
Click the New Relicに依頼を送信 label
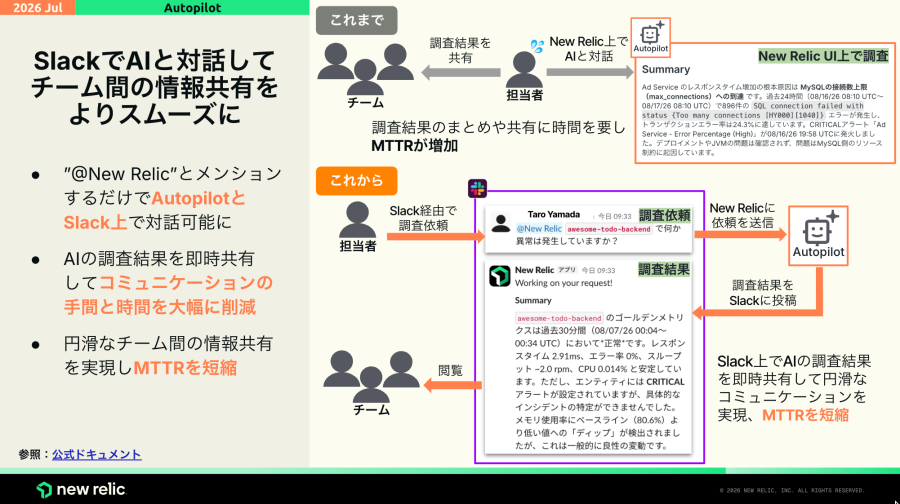(742, 215)
